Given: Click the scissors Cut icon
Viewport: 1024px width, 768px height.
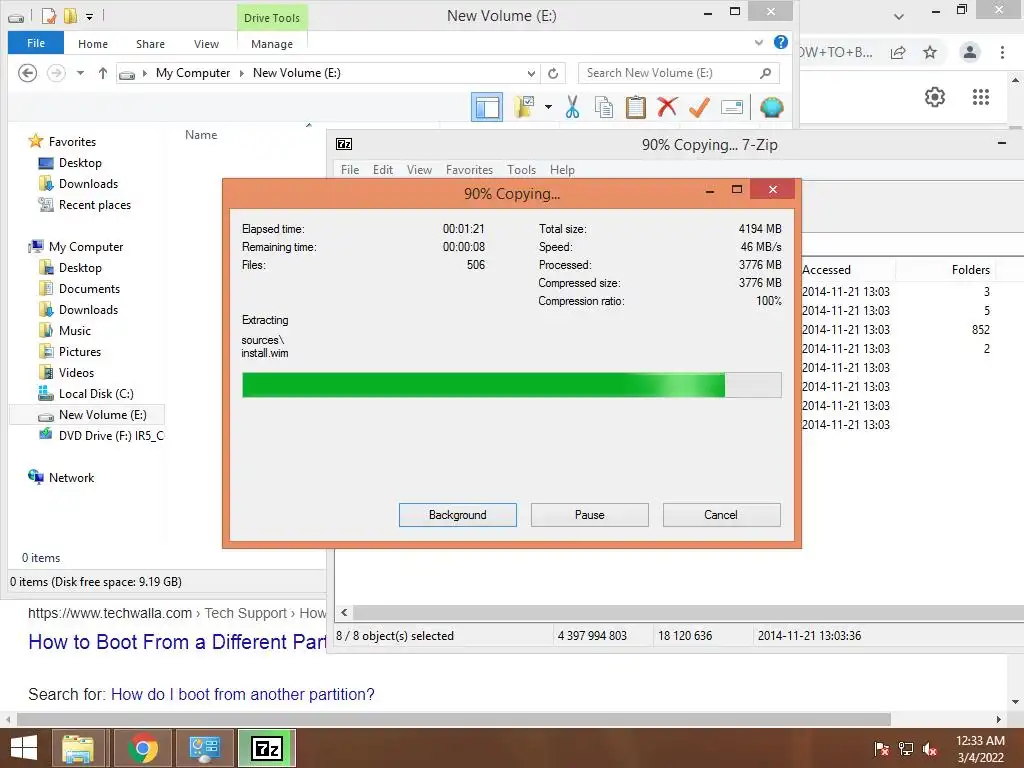Looking at the screenshot, I should coord(573,107).
